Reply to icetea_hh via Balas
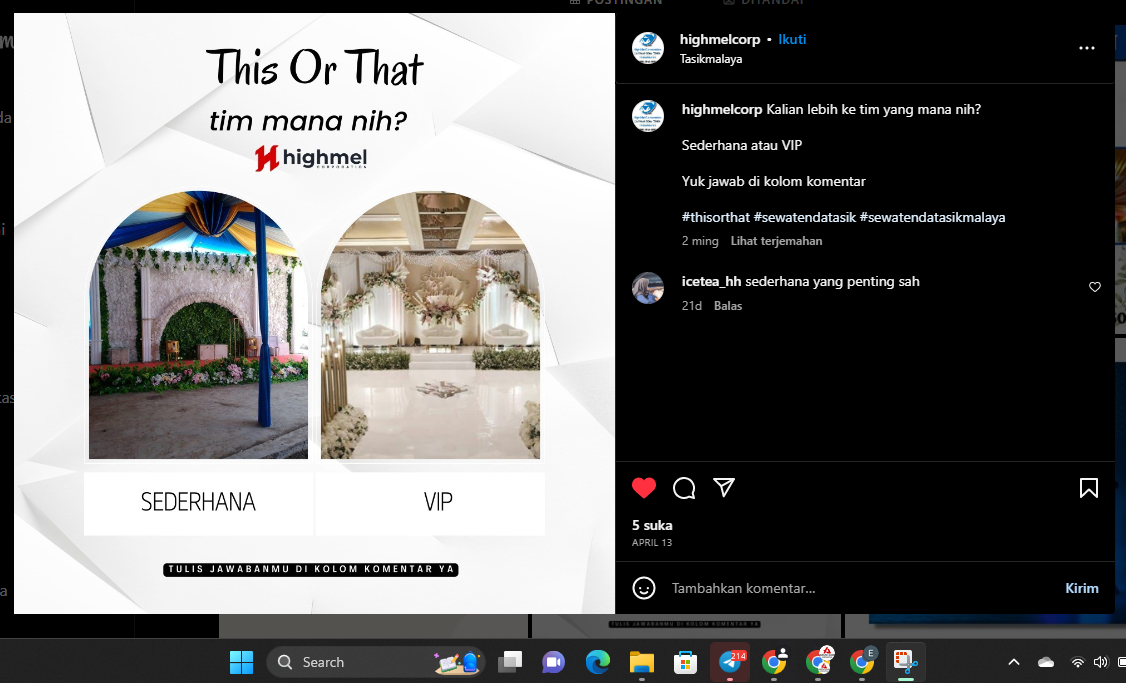 pyautogui.click(x=727, y=306)
